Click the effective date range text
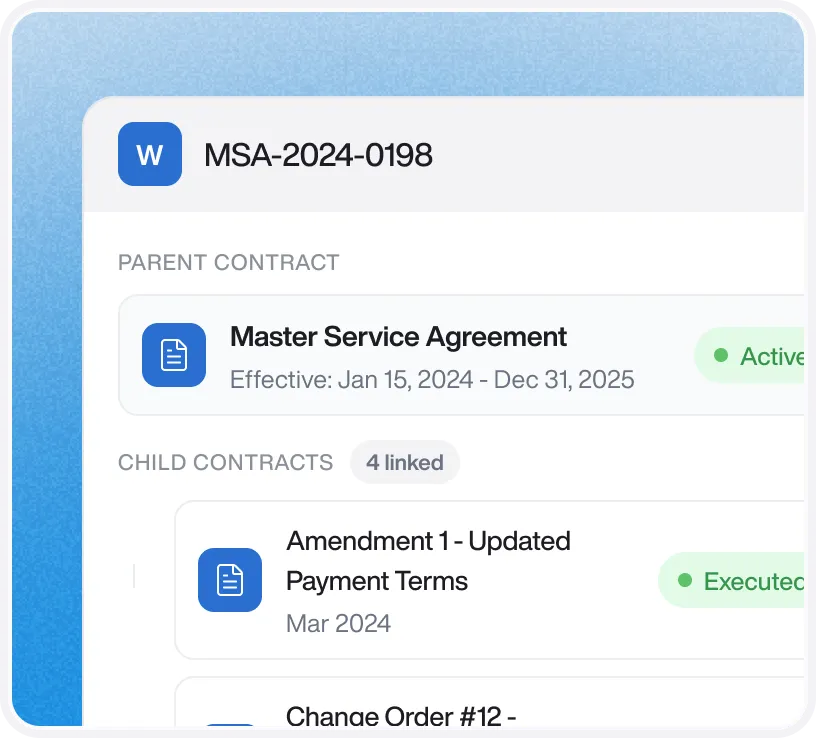 (432, 379)
